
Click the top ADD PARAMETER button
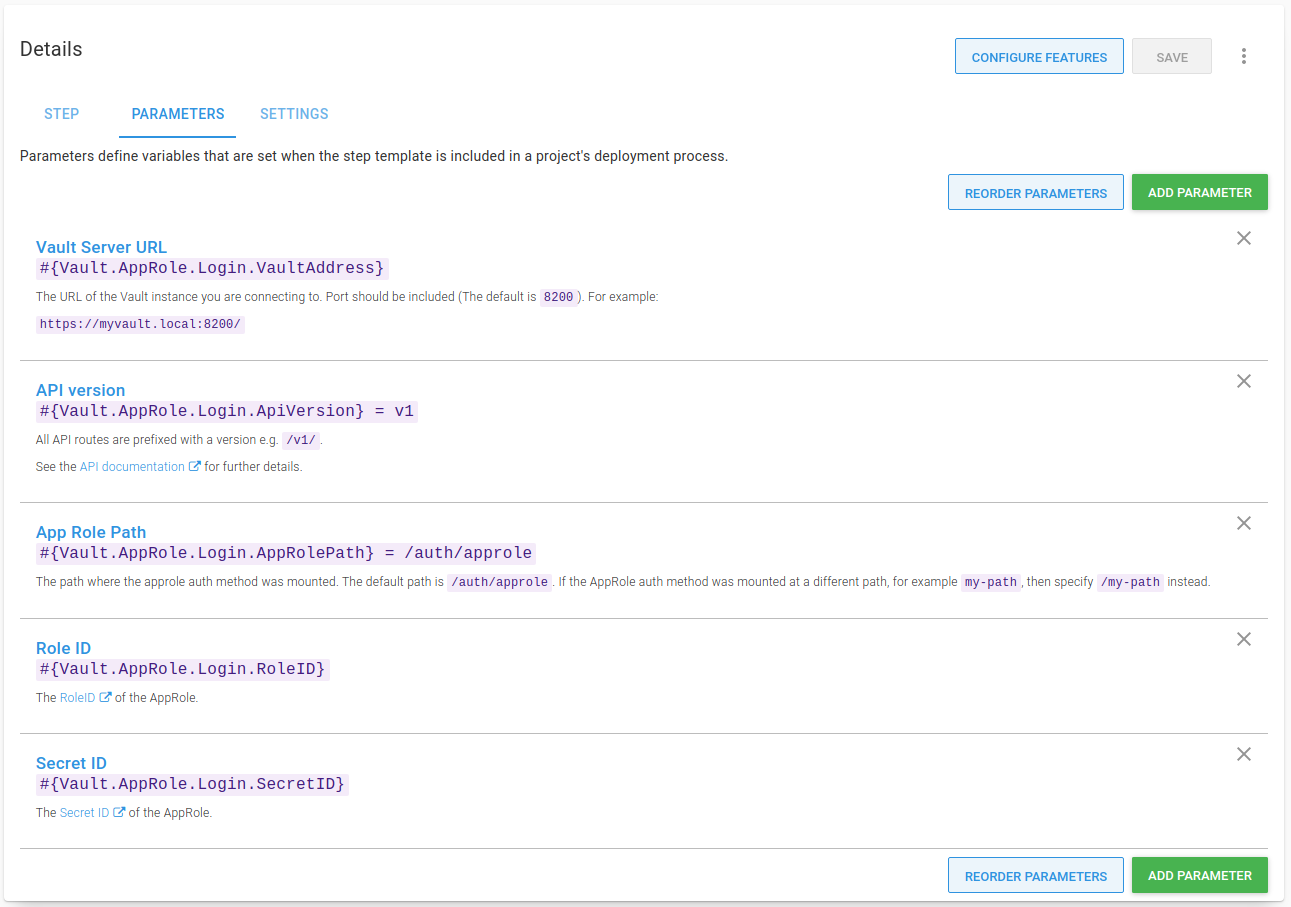(x=1199, y=192)
